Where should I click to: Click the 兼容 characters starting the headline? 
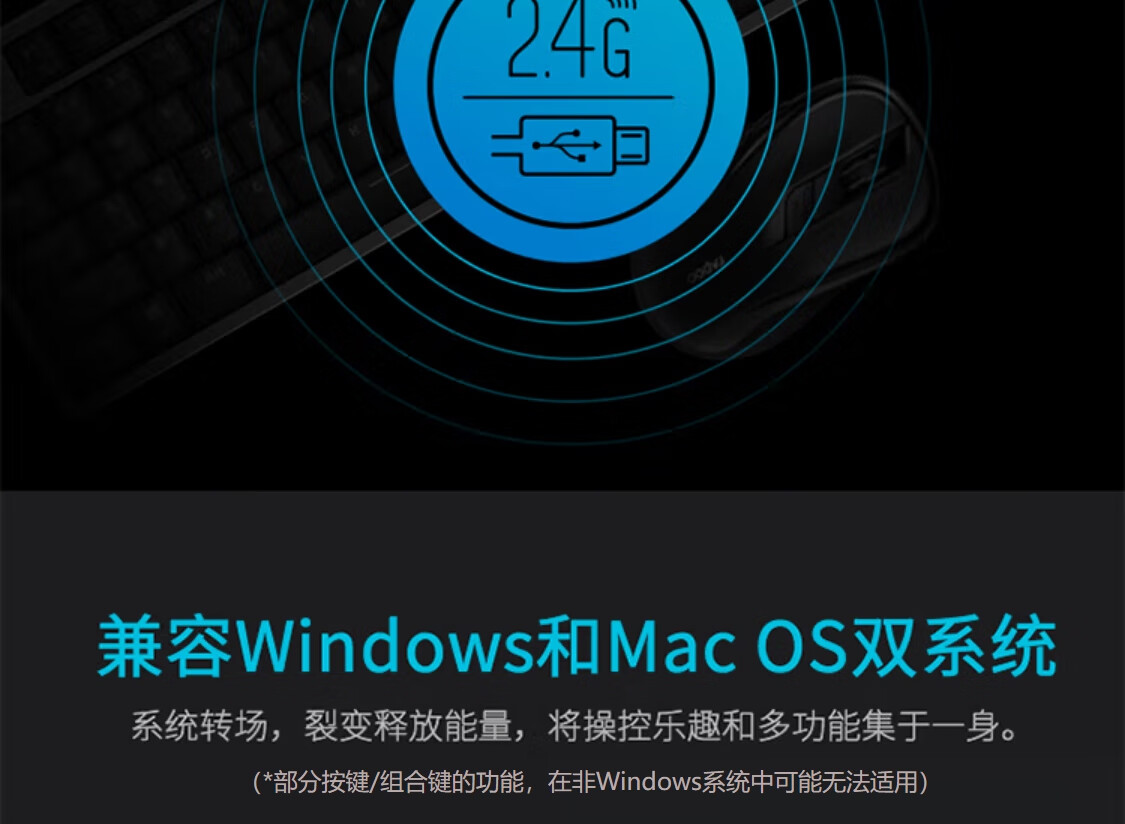point(165,645)
